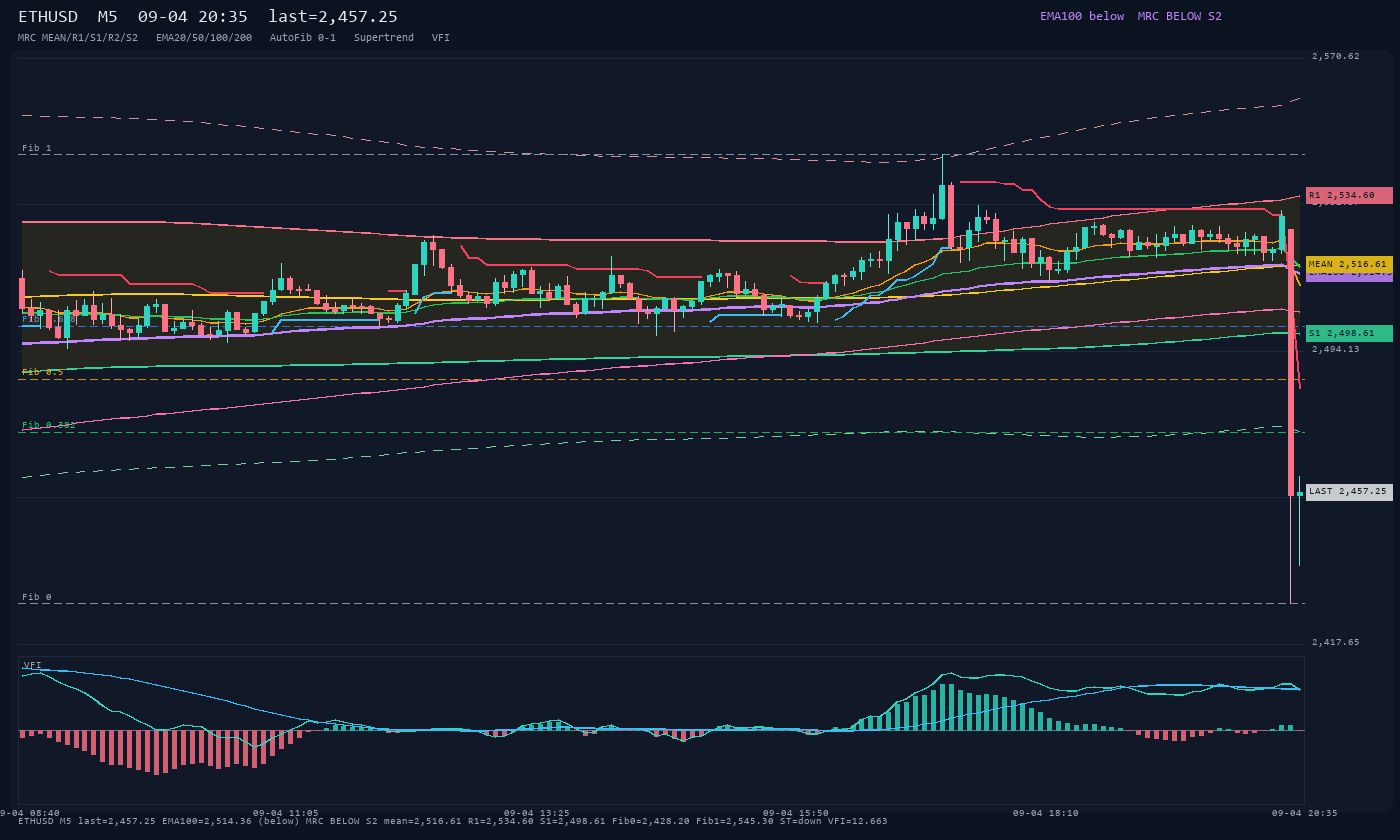Select the yellow MEAN 2,516.61 price tag
Screen dimensions: 1400x840
click(1349, 264)
